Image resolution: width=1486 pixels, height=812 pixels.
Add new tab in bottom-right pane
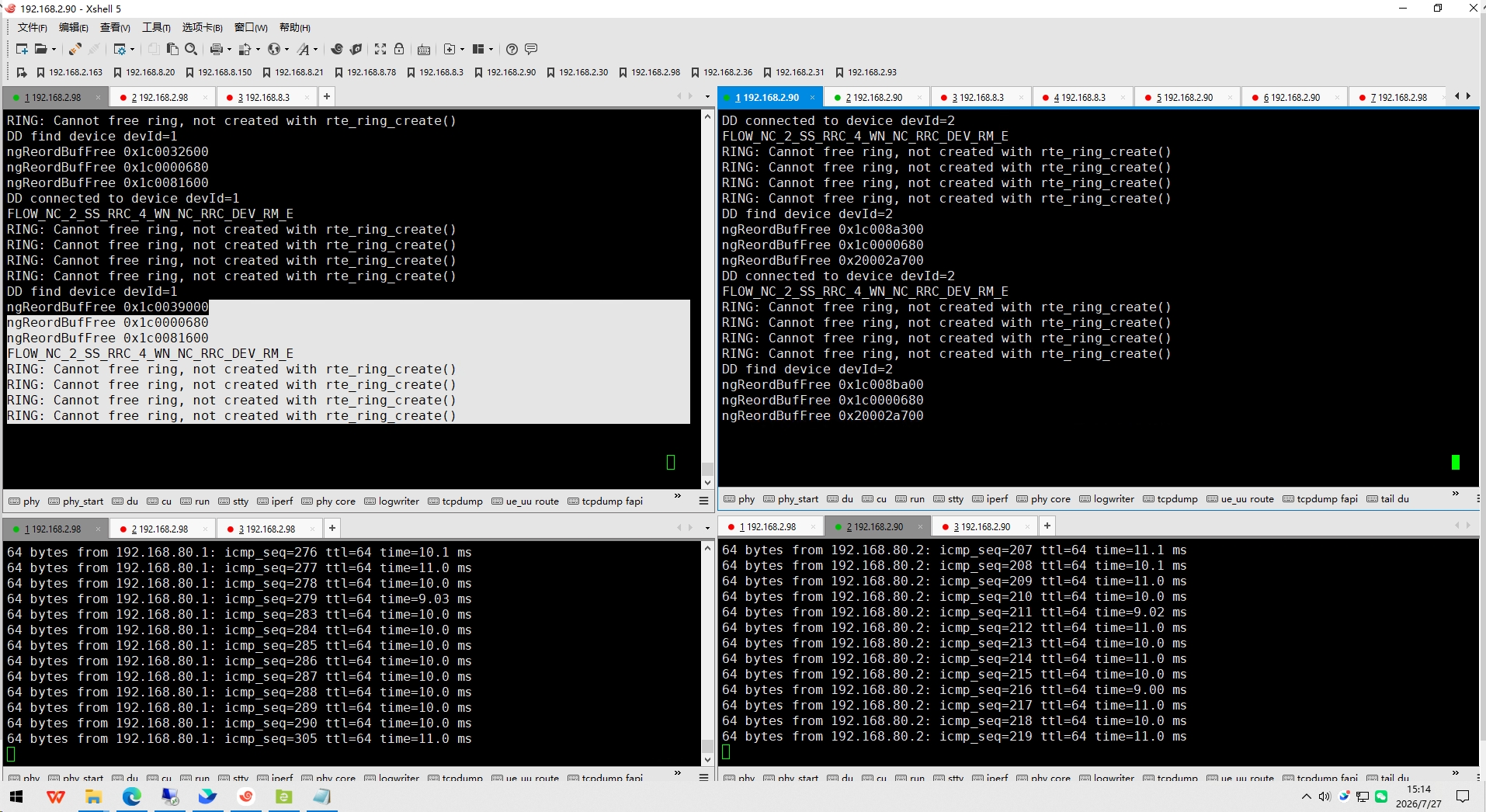point(1047,526)
